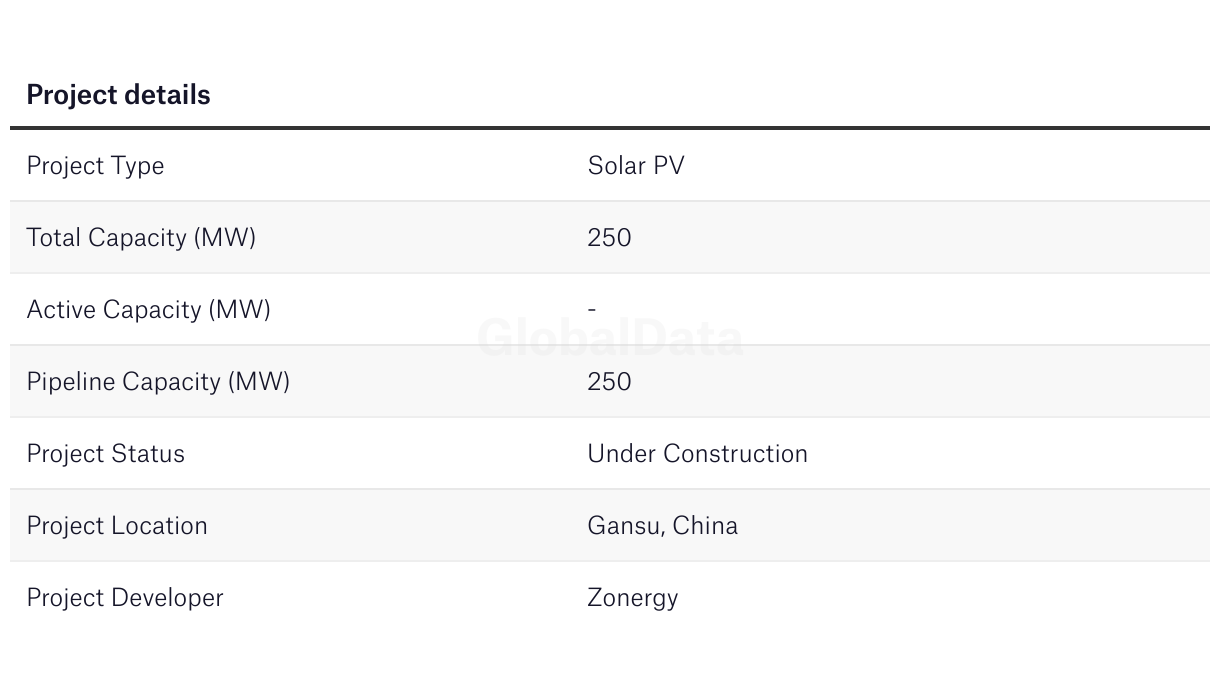Click 'China' in the location value
The image size is (1220, 674).
point(705,526)
